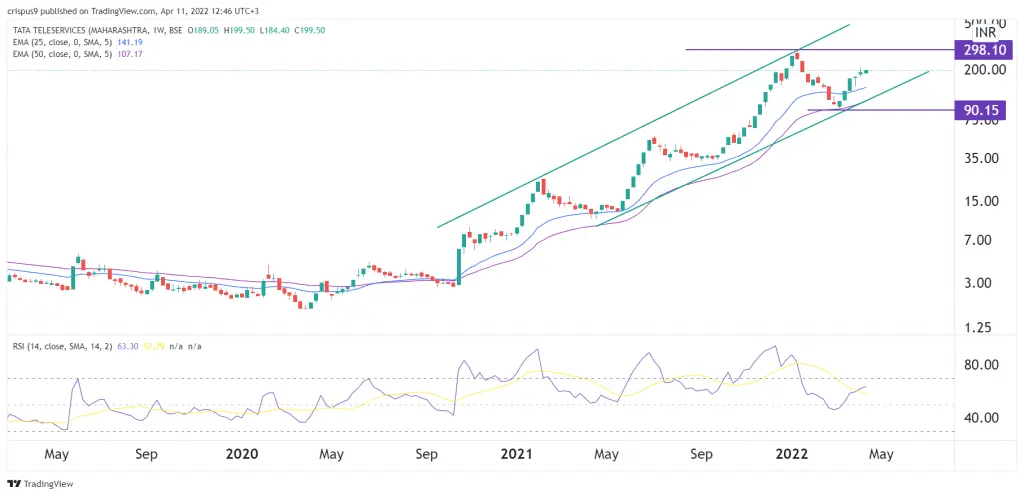Image resolution: width=1024 pixels, height=496 pixels.
Task: Click the TradingView logo at bottom left
Action: (40, 484)
